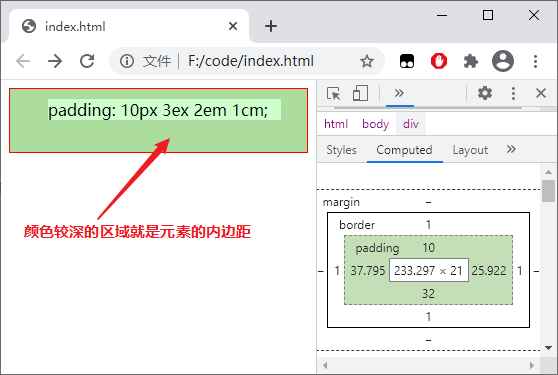The height and width of the screenshot is (375, 558).
Task: Click the Computed pane scroll down arrow
Action: (x=548, y=348)
